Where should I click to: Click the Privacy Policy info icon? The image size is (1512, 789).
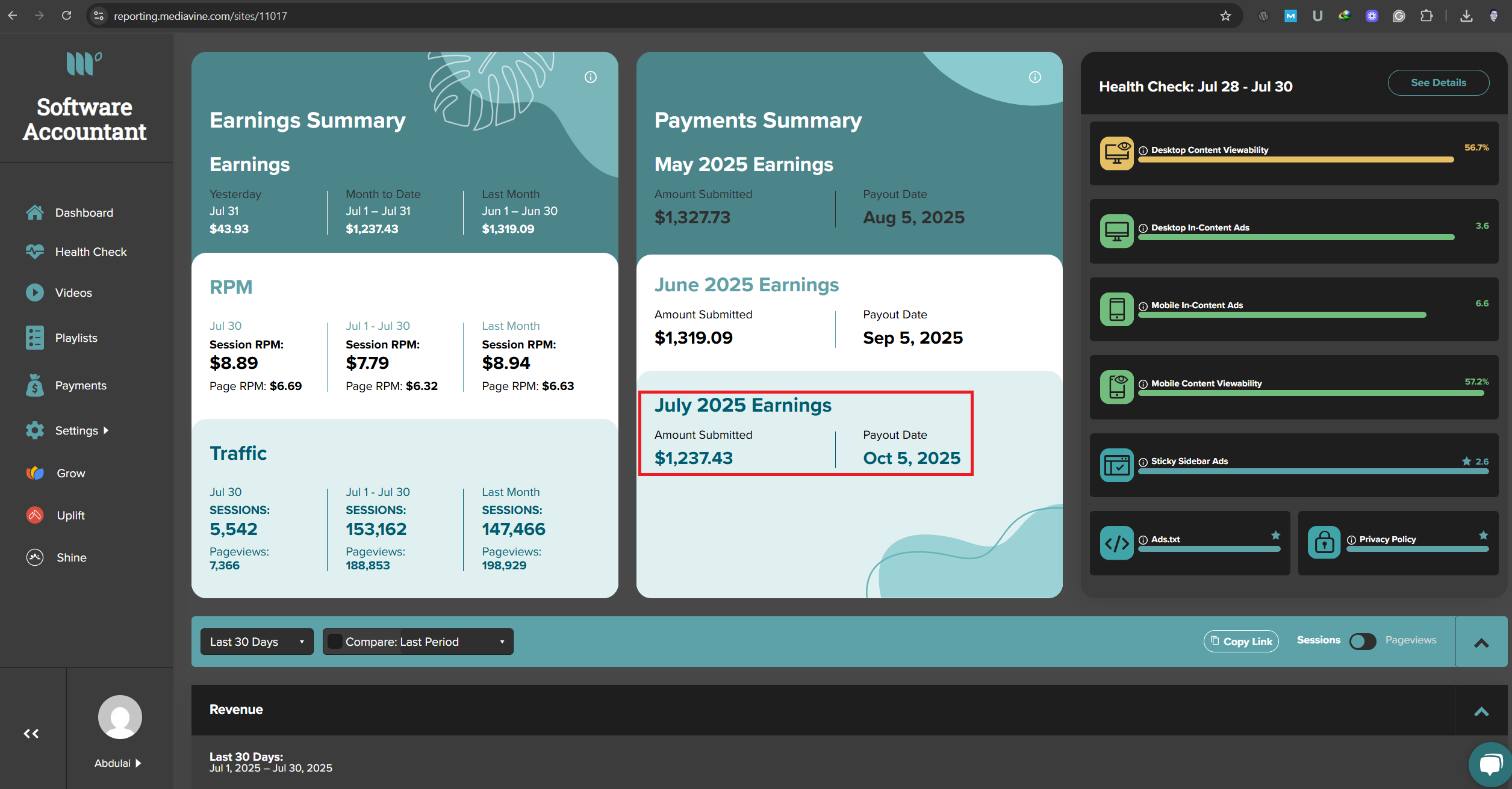pos(1351,540)
